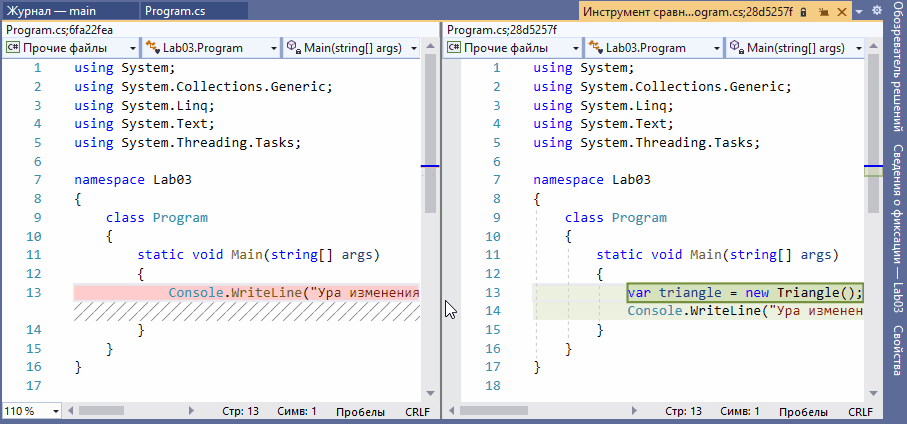Open right pane Прочие файлы dropdown

[x=513, y=48]
